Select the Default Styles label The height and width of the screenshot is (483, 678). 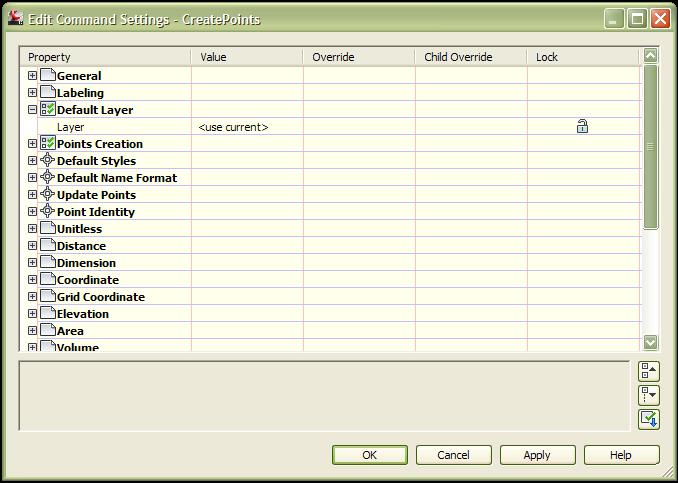[96, 161]
